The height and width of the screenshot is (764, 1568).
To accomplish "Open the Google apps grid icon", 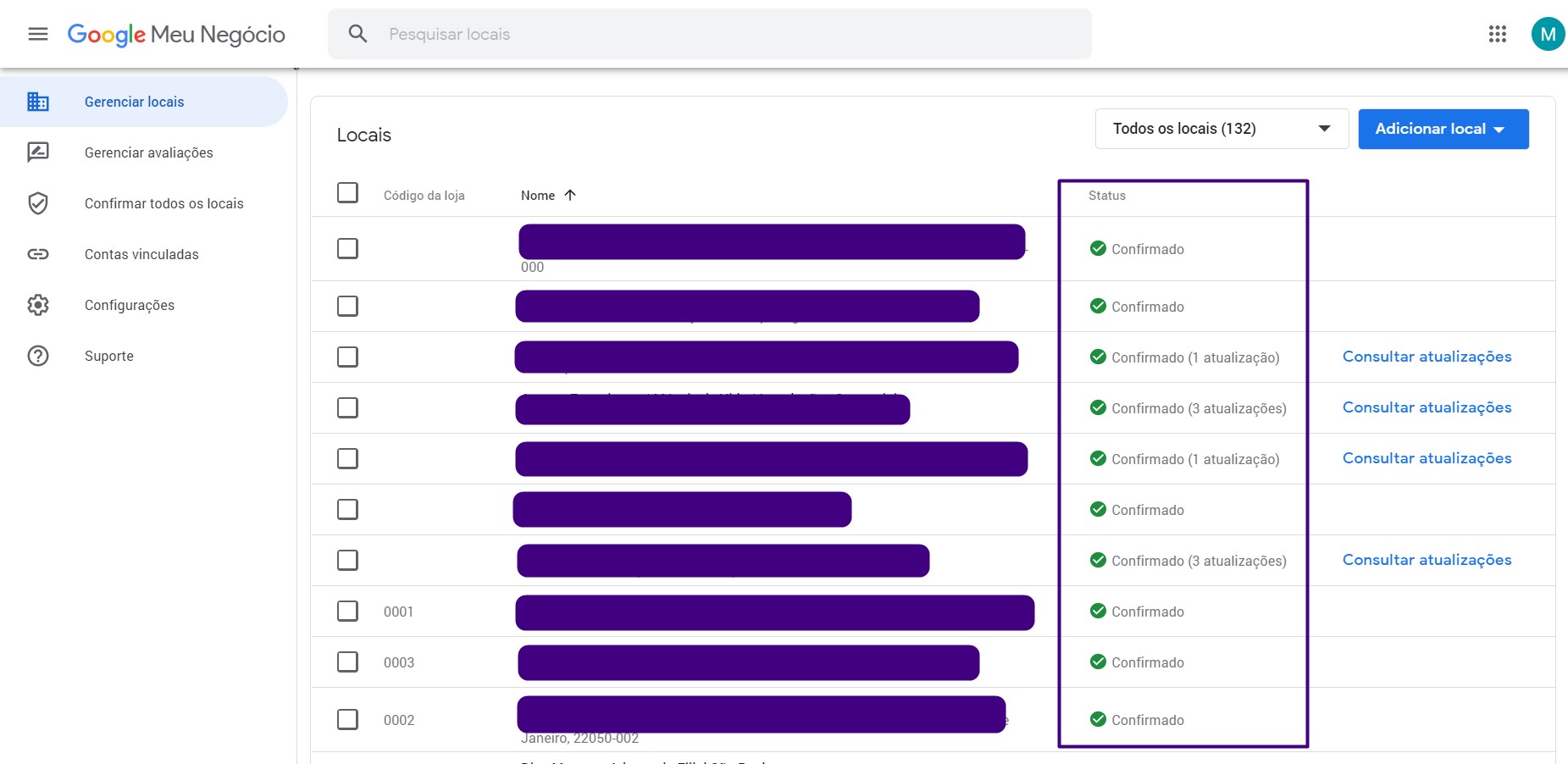I will click(1498, 34).
